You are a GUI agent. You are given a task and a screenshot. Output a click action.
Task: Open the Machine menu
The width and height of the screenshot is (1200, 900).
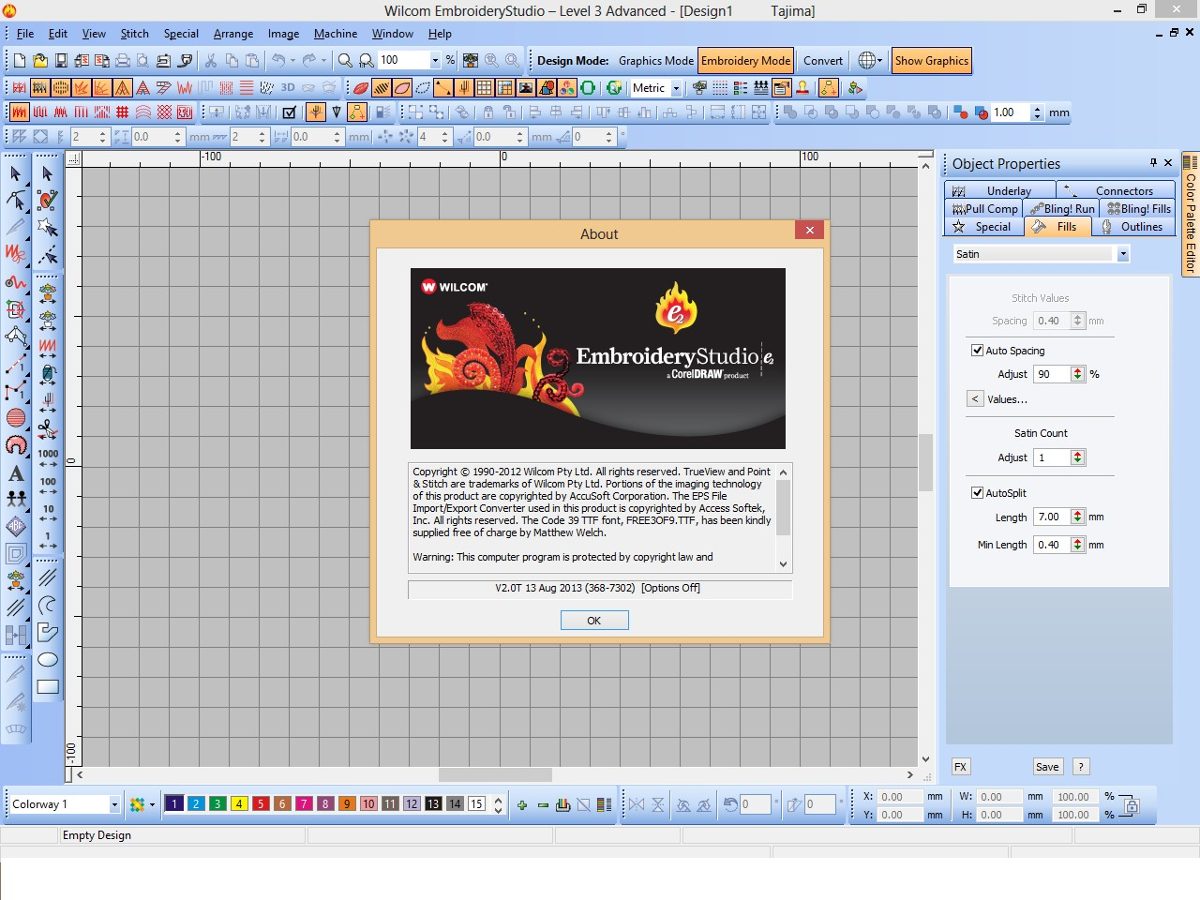coord(335,33)
